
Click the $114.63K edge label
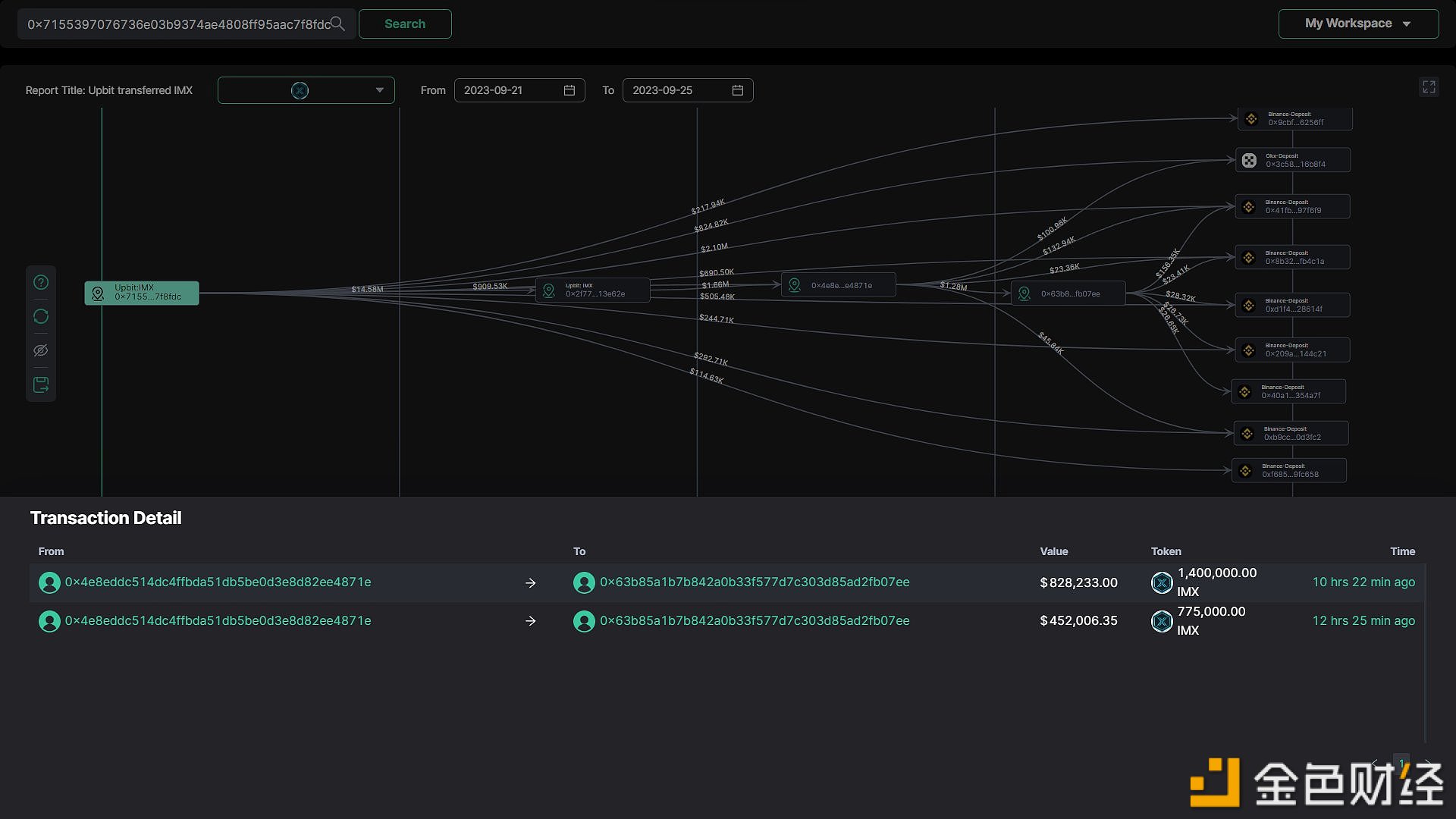tap(707, 375)
